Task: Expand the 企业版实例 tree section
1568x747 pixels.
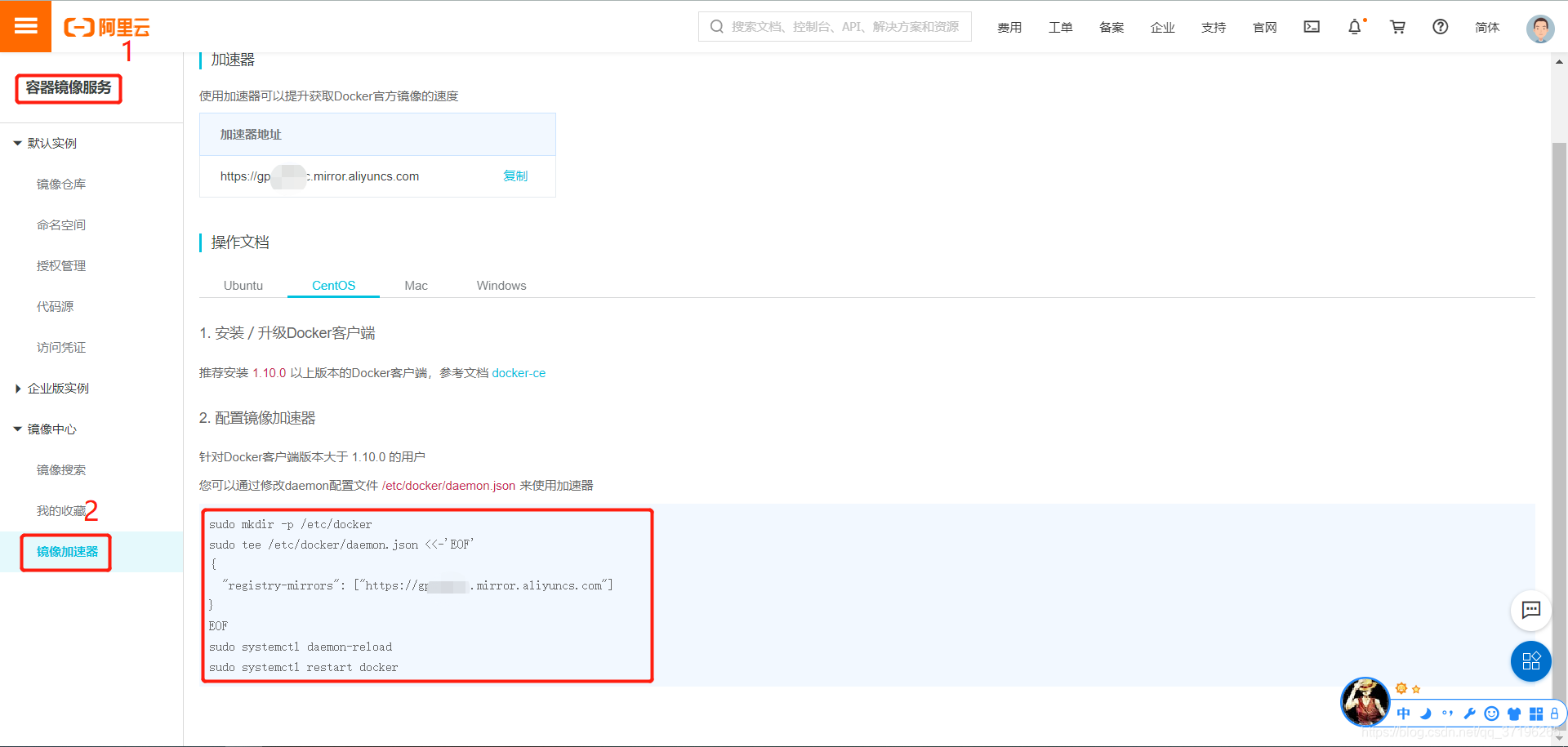Action: tap(17, 388)
